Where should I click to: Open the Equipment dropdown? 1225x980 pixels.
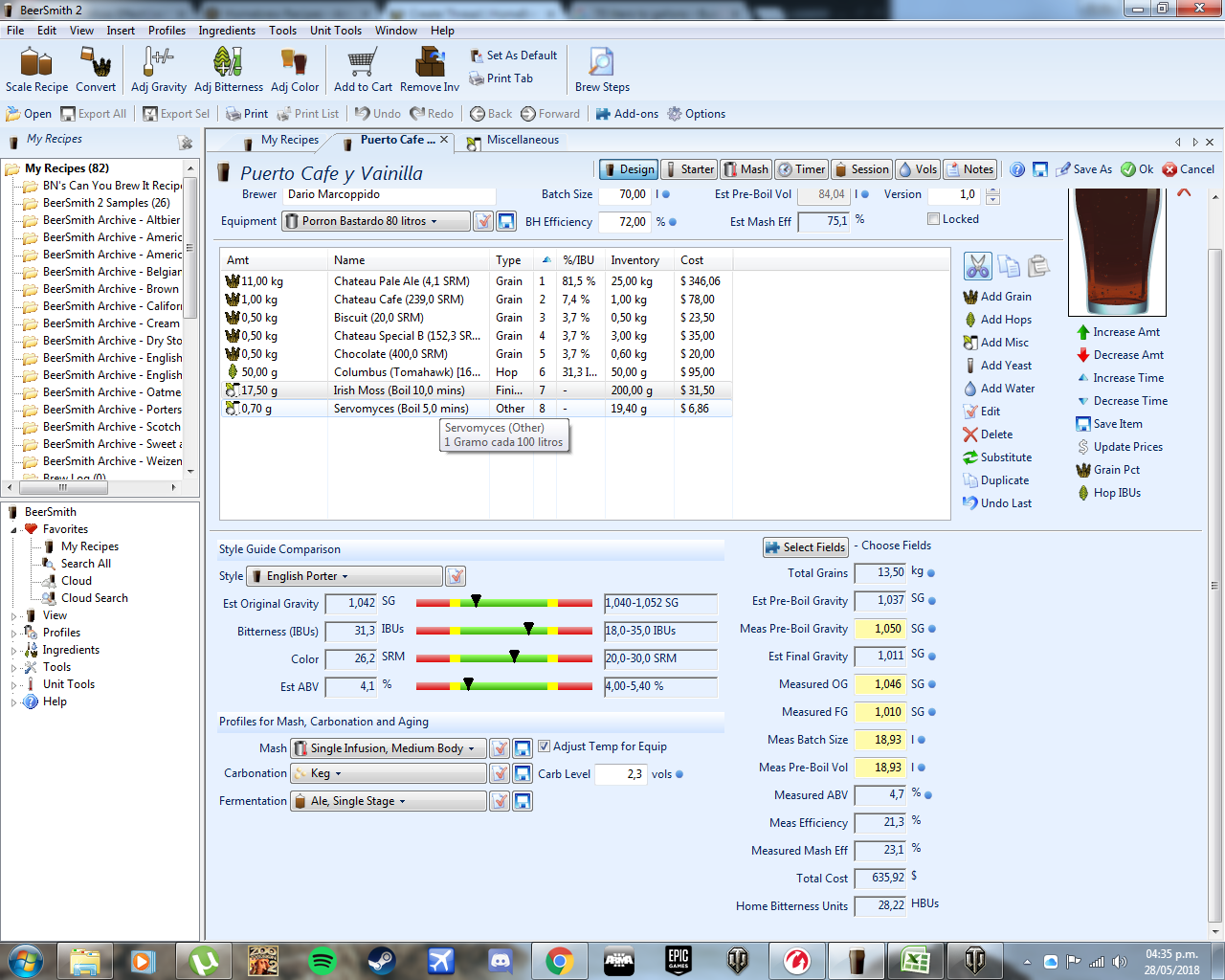coord(376,221)
